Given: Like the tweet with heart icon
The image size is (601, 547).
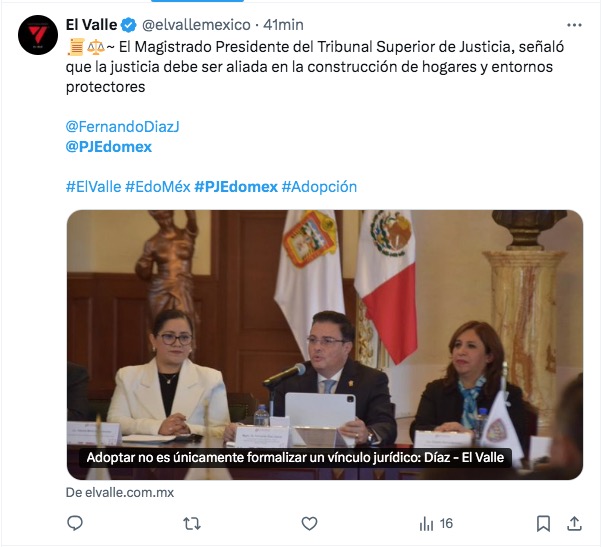Looking at the screenshot, I should 309,523.
